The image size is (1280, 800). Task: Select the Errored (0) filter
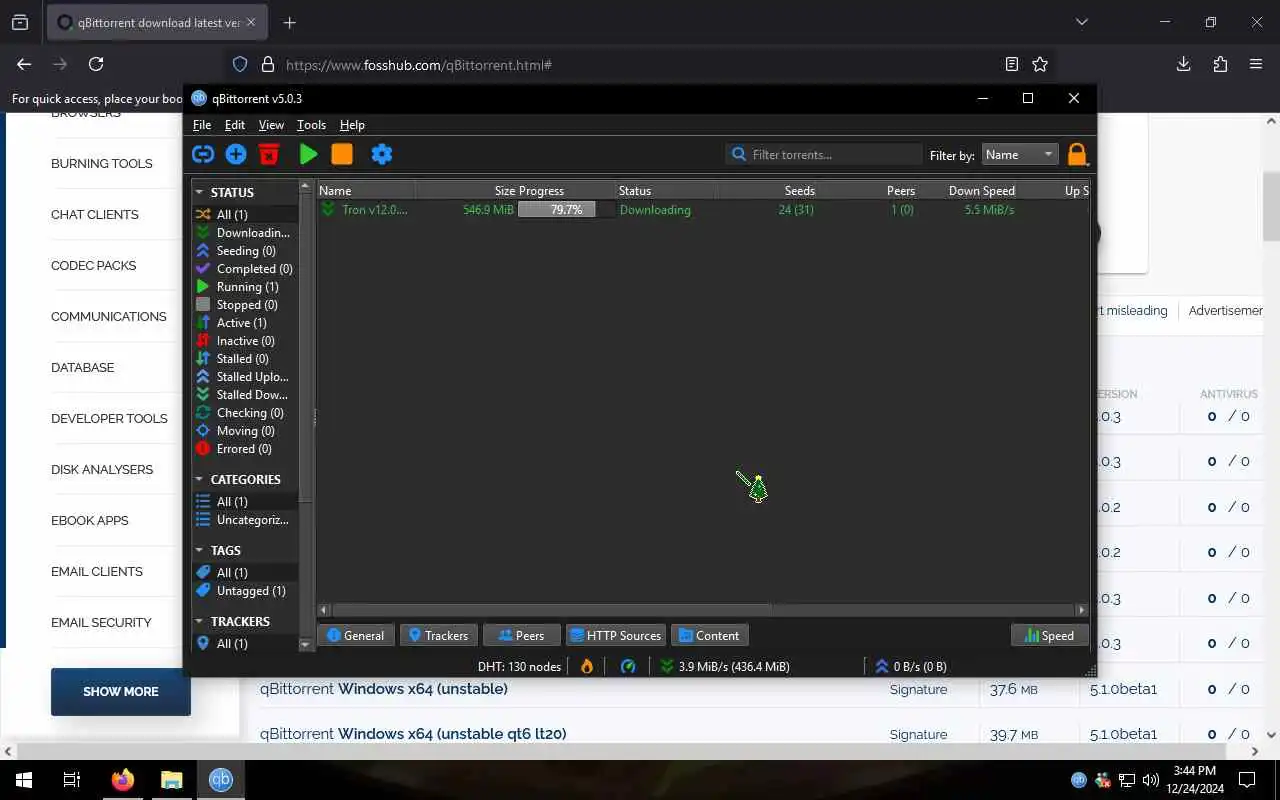point(245,449)
